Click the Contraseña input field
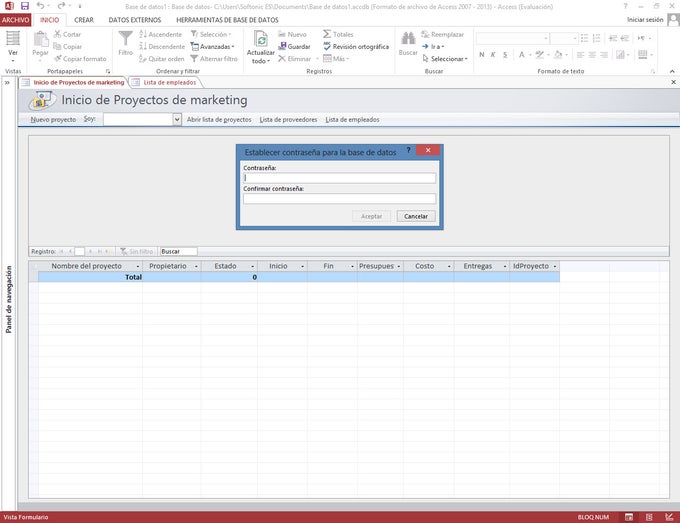Viewport: 680px width, 523px height. [340, 178]
